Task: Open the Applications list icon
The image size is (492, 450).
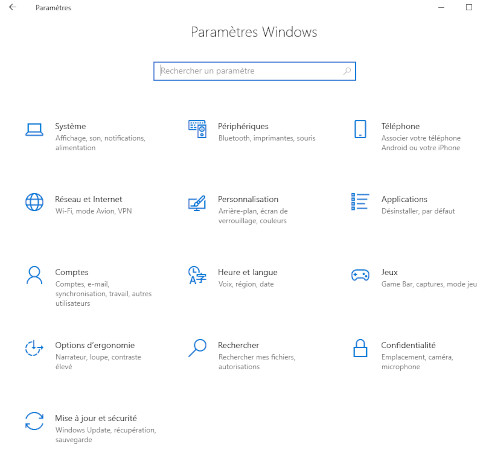Action: (360, 201)
